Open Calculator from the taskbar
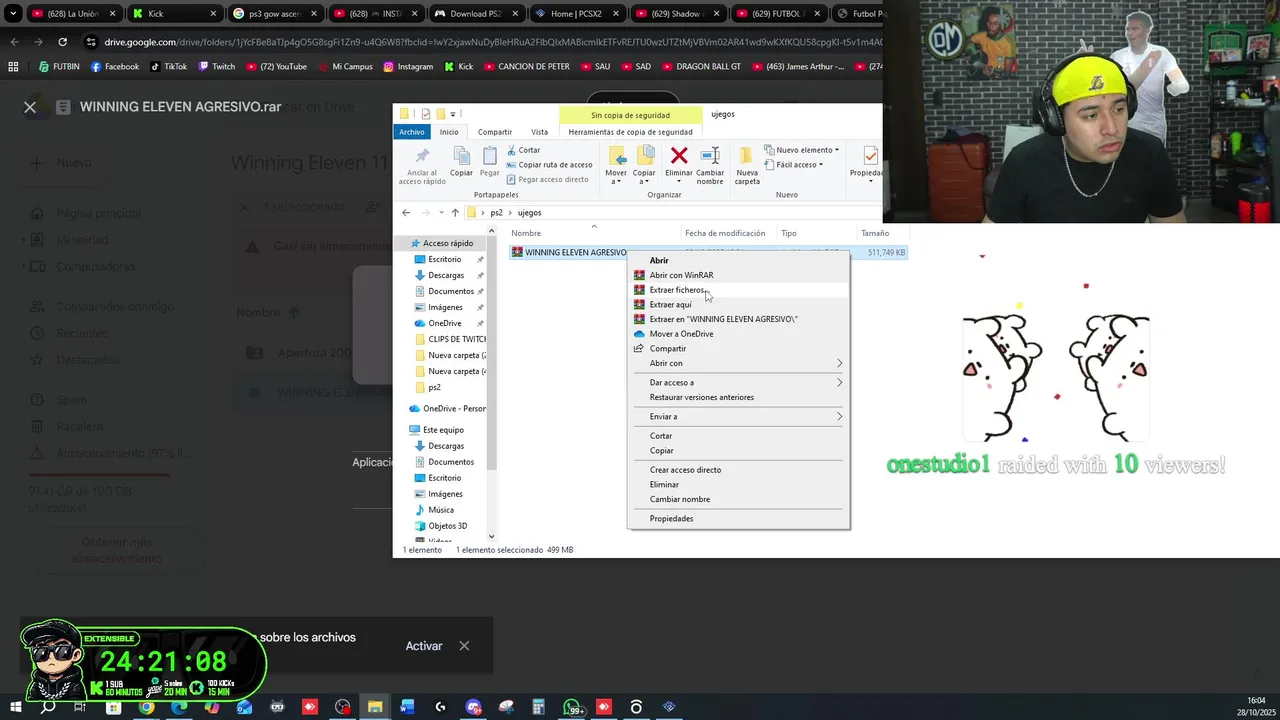1280x720 pixels. click(538, 707)
